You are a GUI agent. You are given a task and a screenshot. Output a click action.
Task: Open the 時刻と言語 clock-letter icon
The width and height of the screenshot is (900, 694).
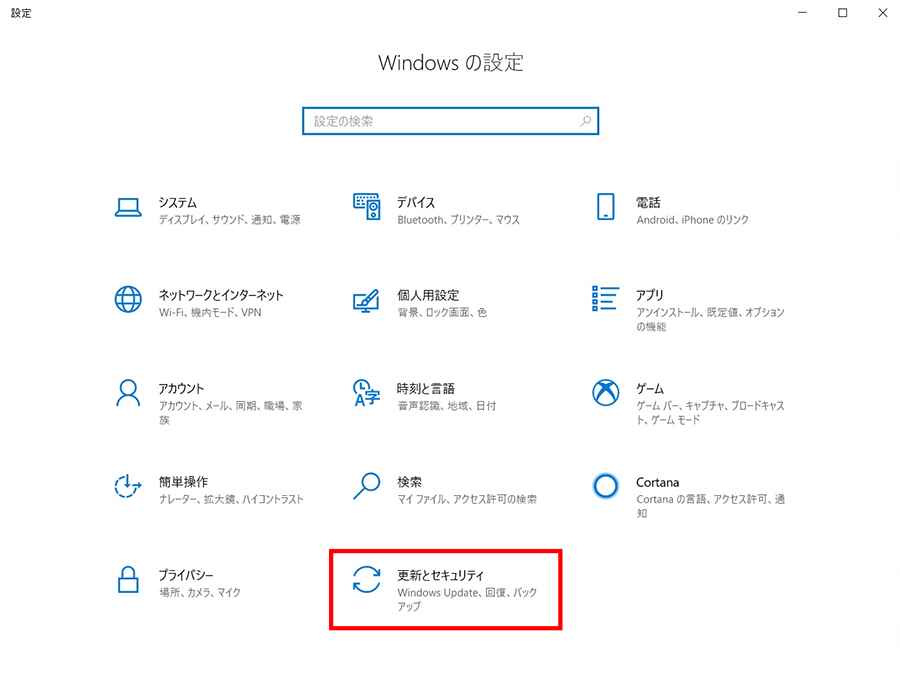click(367, 393)
